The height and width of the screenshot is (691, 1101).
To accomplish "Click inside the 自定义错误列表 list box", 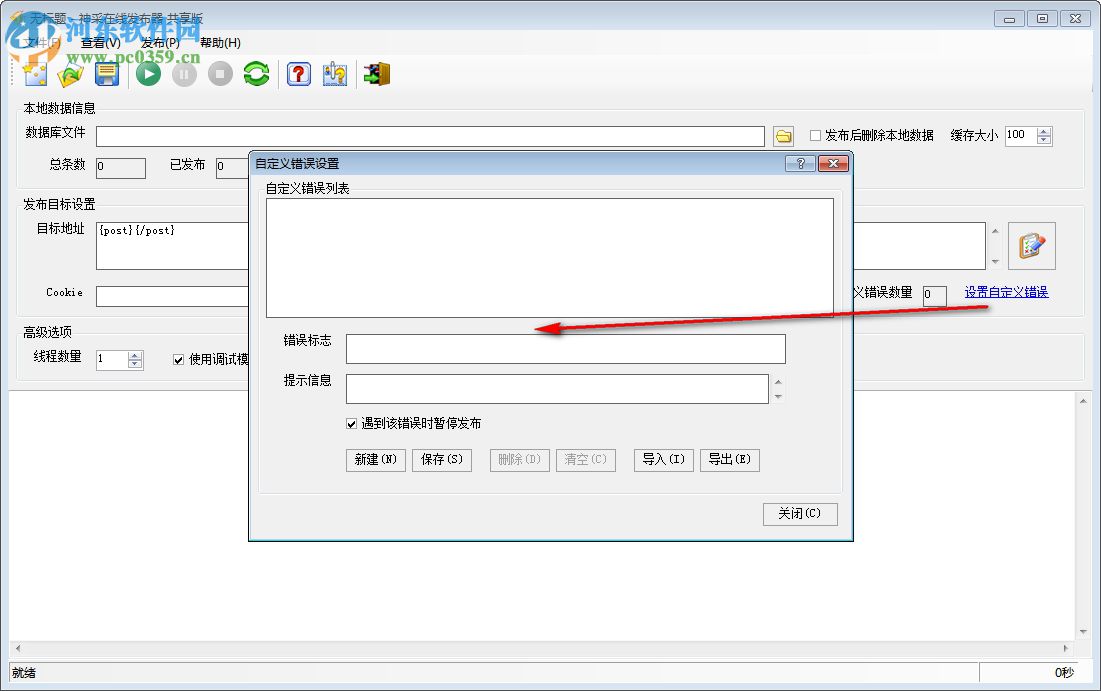I will pos(550,258).
